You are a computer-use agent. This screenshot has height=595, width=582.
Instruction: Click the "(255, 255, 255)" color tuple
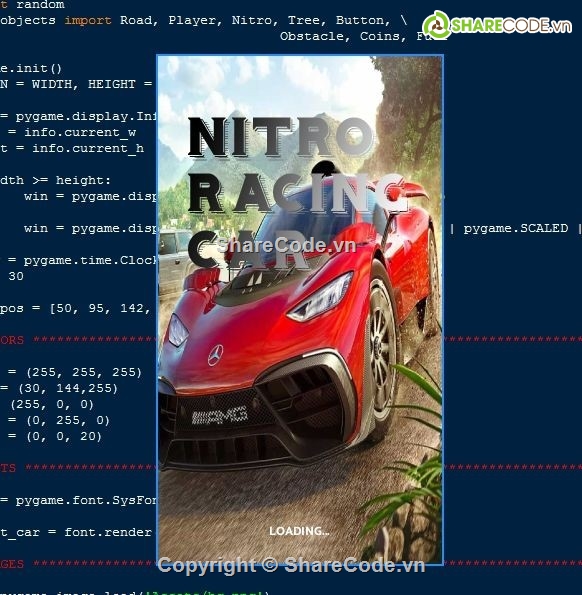coord(84,372)
